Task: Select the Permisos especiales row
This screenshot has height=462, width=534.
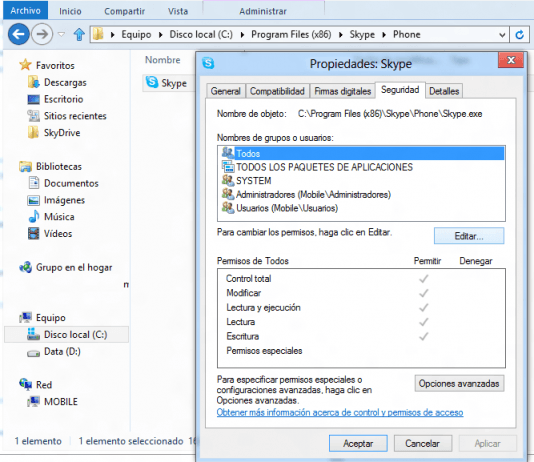Action: pos(361,351)
